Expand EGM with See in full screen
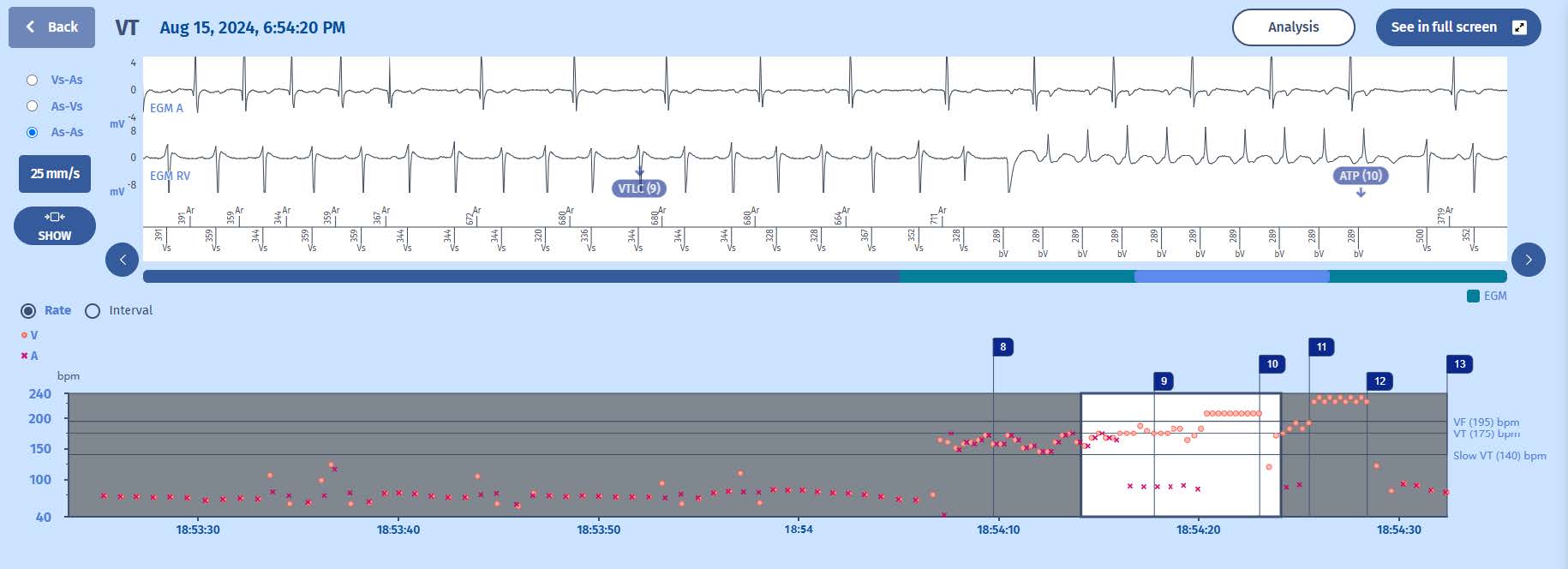This screenshot has width=1568, height=569. pos(1457,27)
